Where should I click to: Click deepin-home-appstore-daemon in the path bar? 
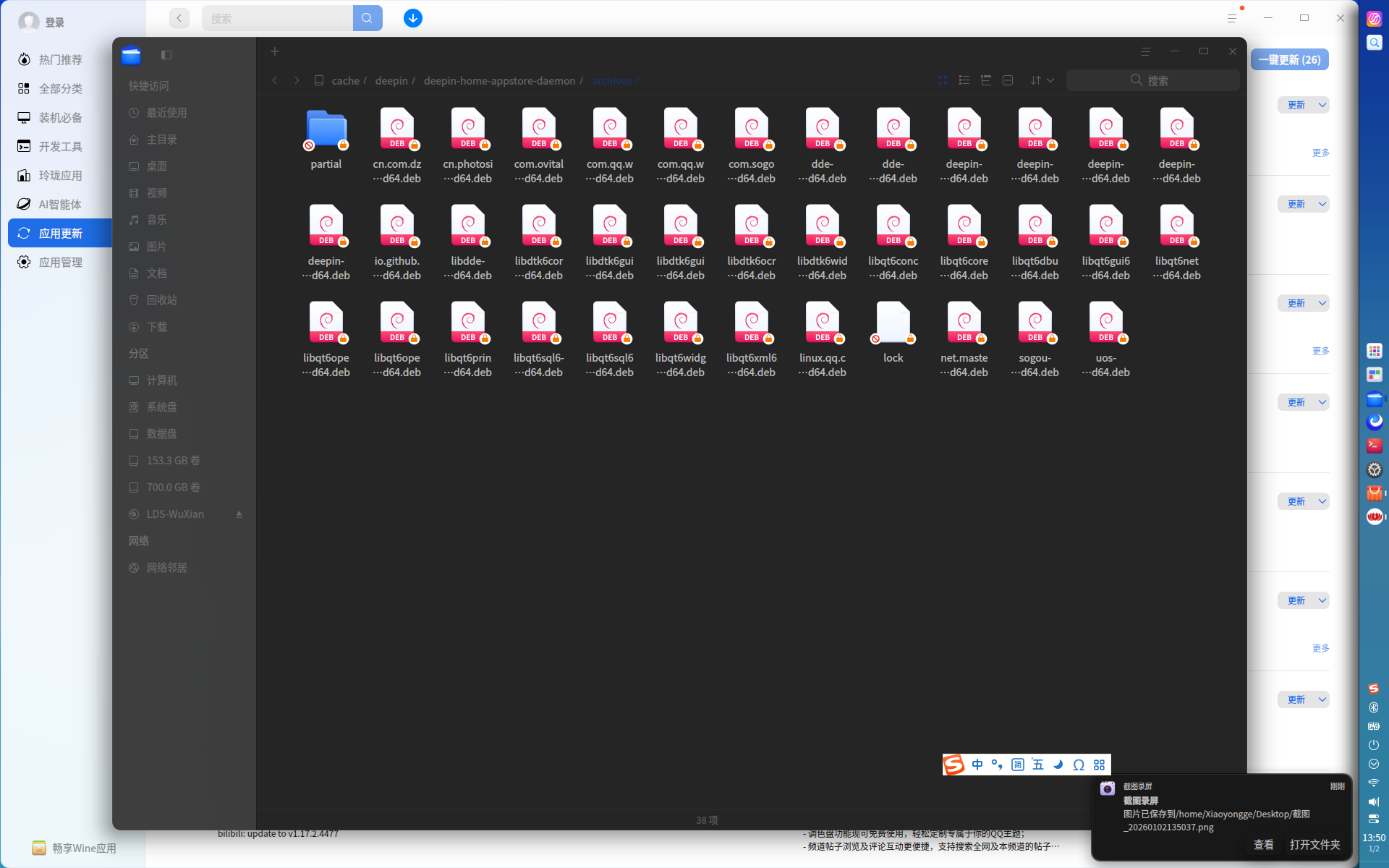click(x=499, y=80)
